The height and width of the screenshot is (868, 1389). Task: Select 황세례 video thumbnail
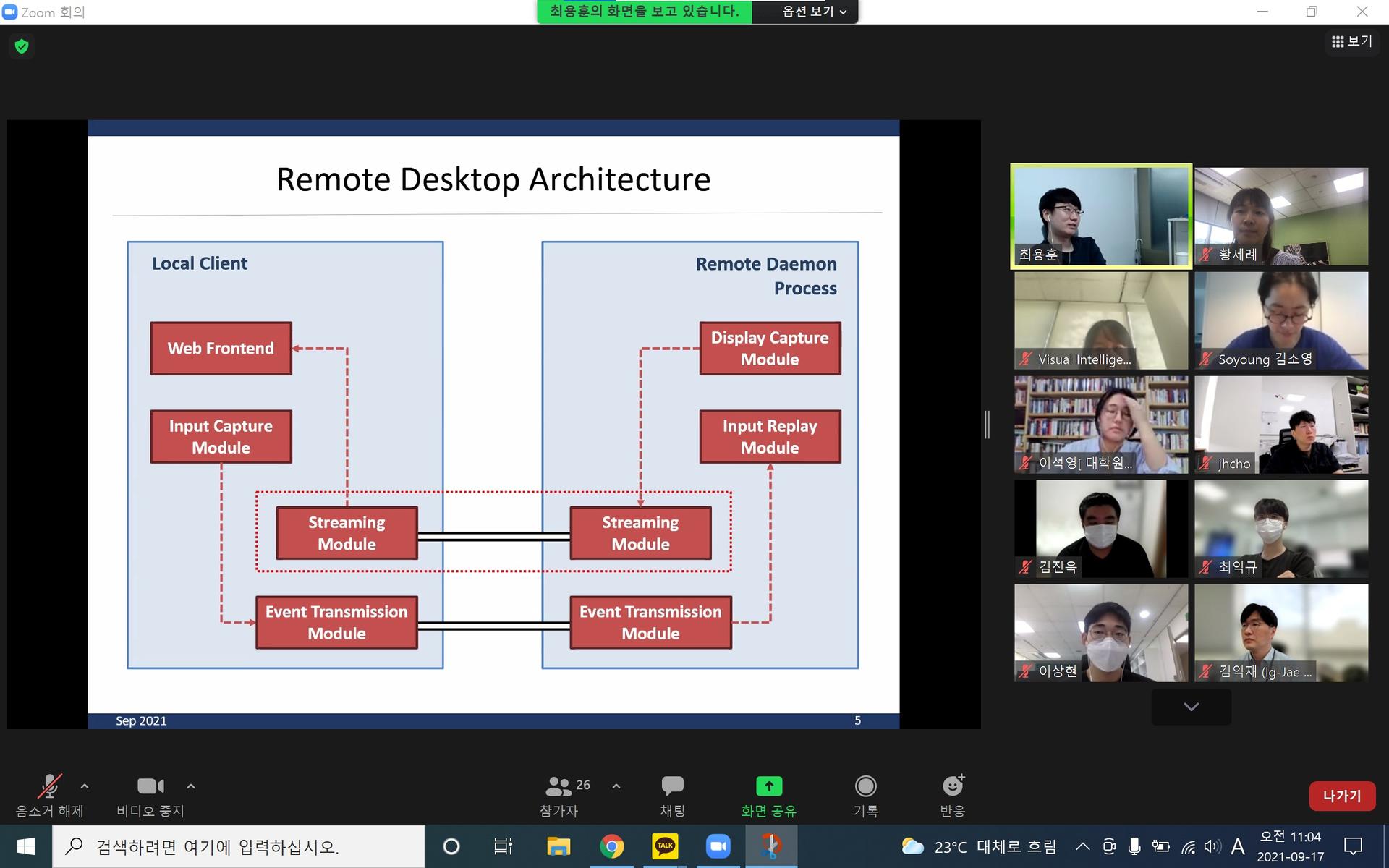1281,216
